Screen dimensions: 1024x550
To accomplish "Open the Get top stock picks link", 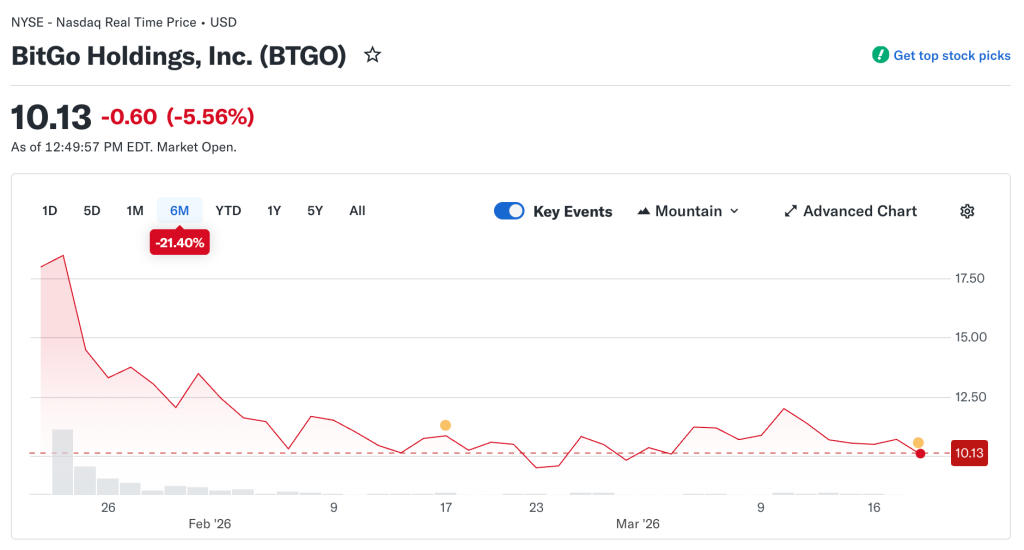I will [952, 56].
